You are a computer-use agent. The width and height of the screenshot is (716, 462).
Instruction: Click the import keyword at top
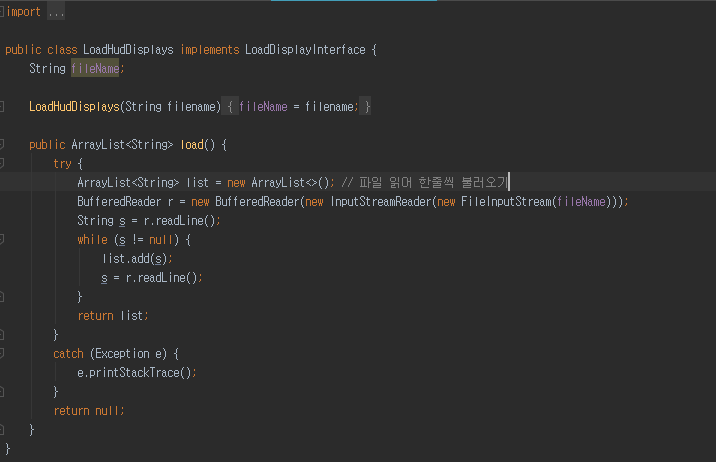pyautogui.click(x=23, y=12)
